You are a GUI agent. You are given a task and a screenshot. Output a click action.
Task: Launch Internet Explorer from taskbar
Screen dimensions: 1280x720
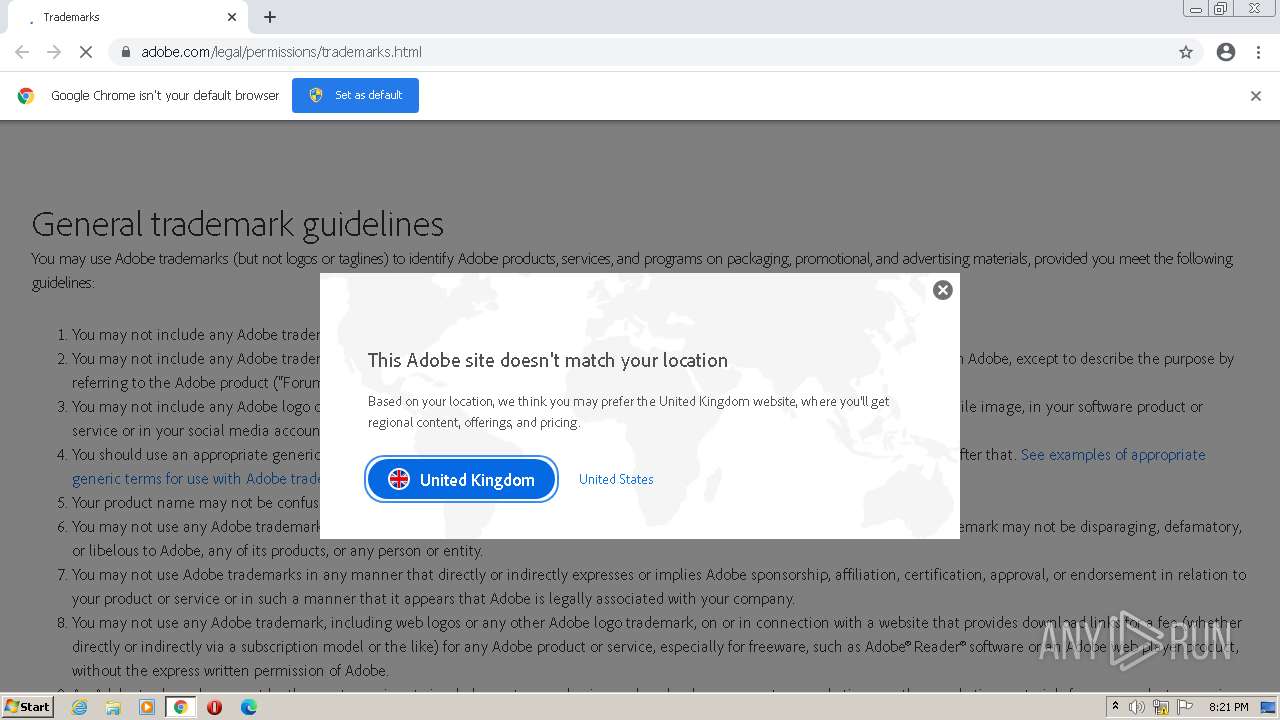[79, 707]
